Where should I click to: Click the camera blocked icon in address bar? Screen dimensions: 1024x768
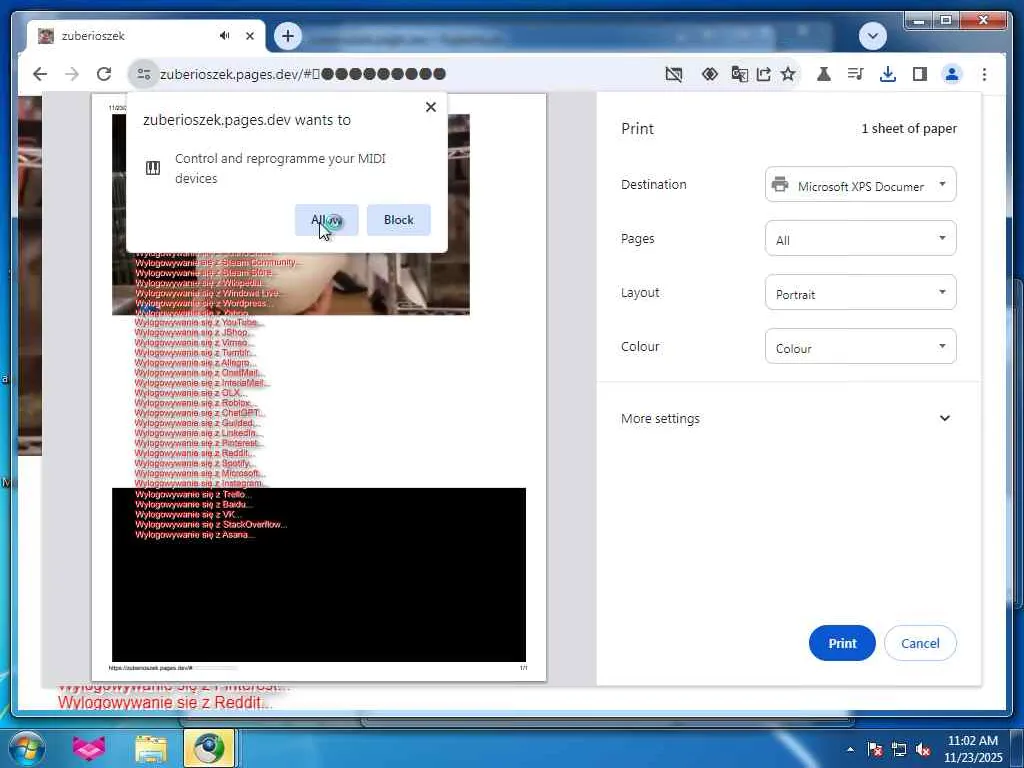[x=674, y=74]
